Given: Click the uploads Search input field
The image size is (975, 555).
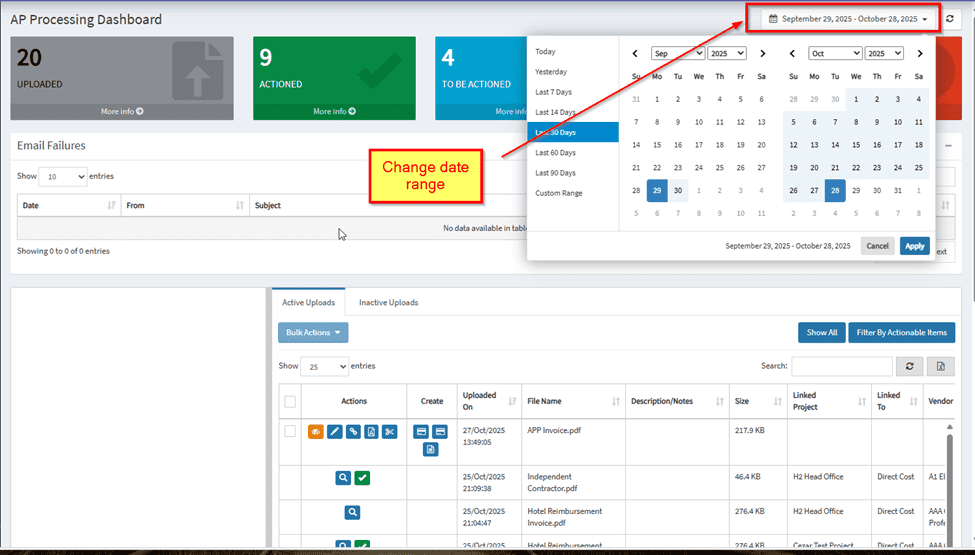Looking at the screenshot, I should [841, 366].
